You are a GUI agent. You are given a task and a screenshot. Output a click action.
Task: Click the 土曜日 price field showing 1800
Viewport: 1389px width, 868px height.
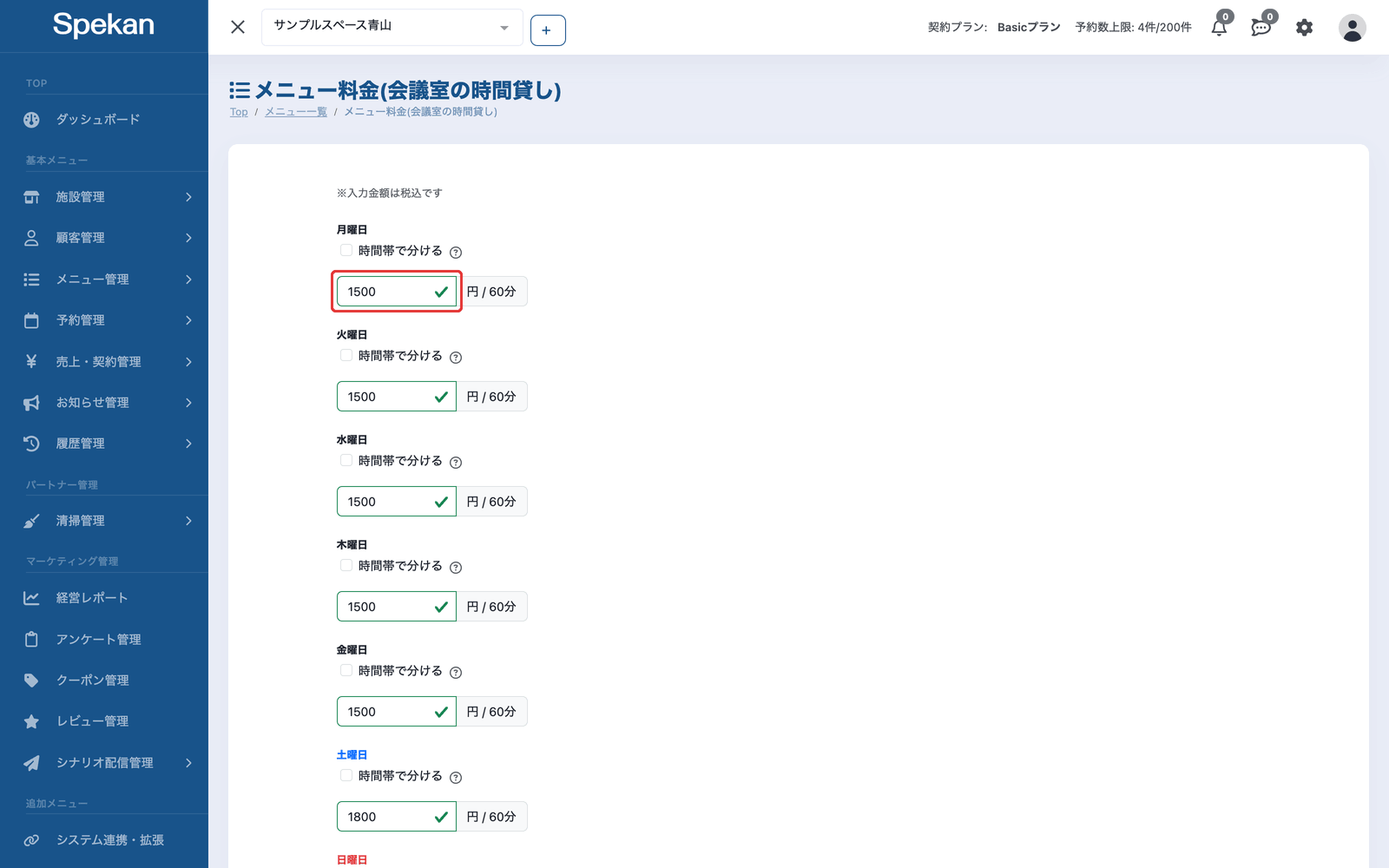[x=397, y=817]
